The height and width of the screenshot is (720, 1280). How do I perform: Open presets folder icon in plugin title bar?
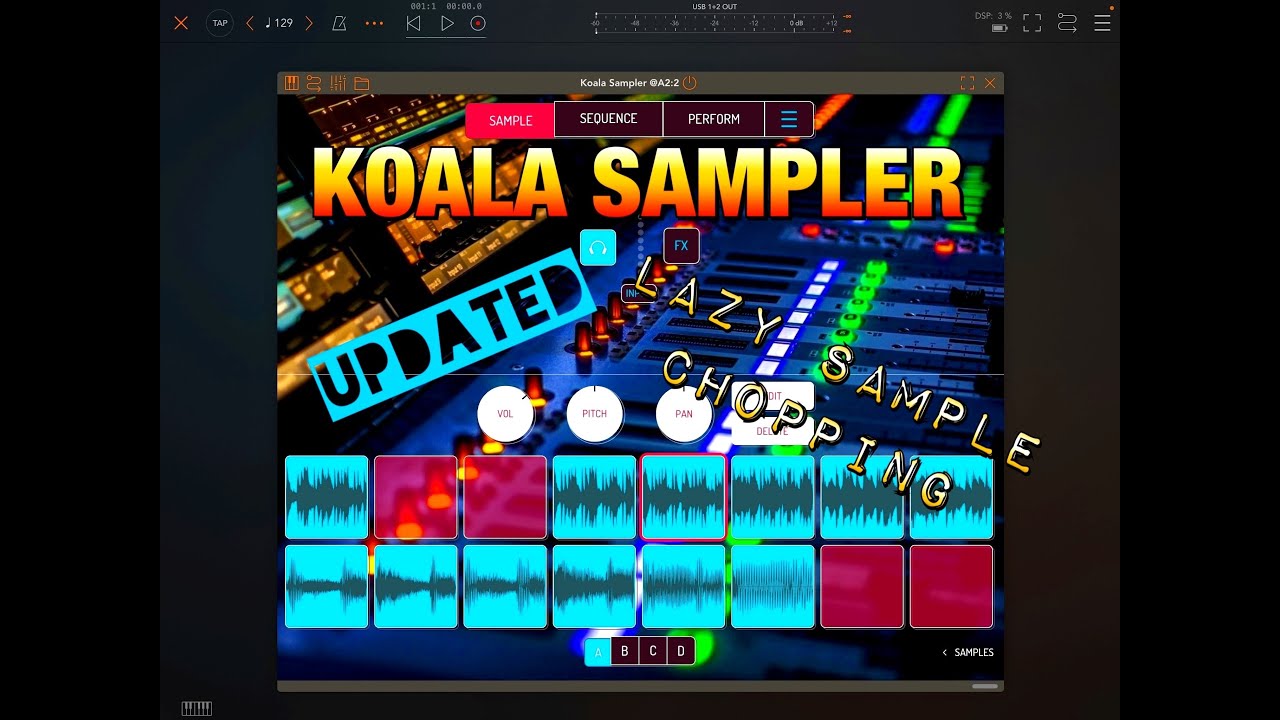click(x=361, y=83)
